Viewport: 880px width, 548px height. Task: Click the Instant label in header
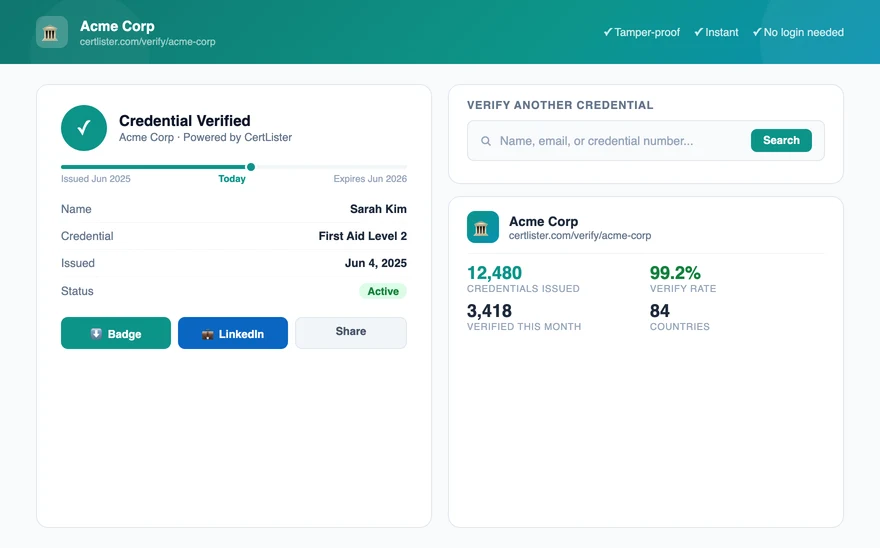[716, 33]
